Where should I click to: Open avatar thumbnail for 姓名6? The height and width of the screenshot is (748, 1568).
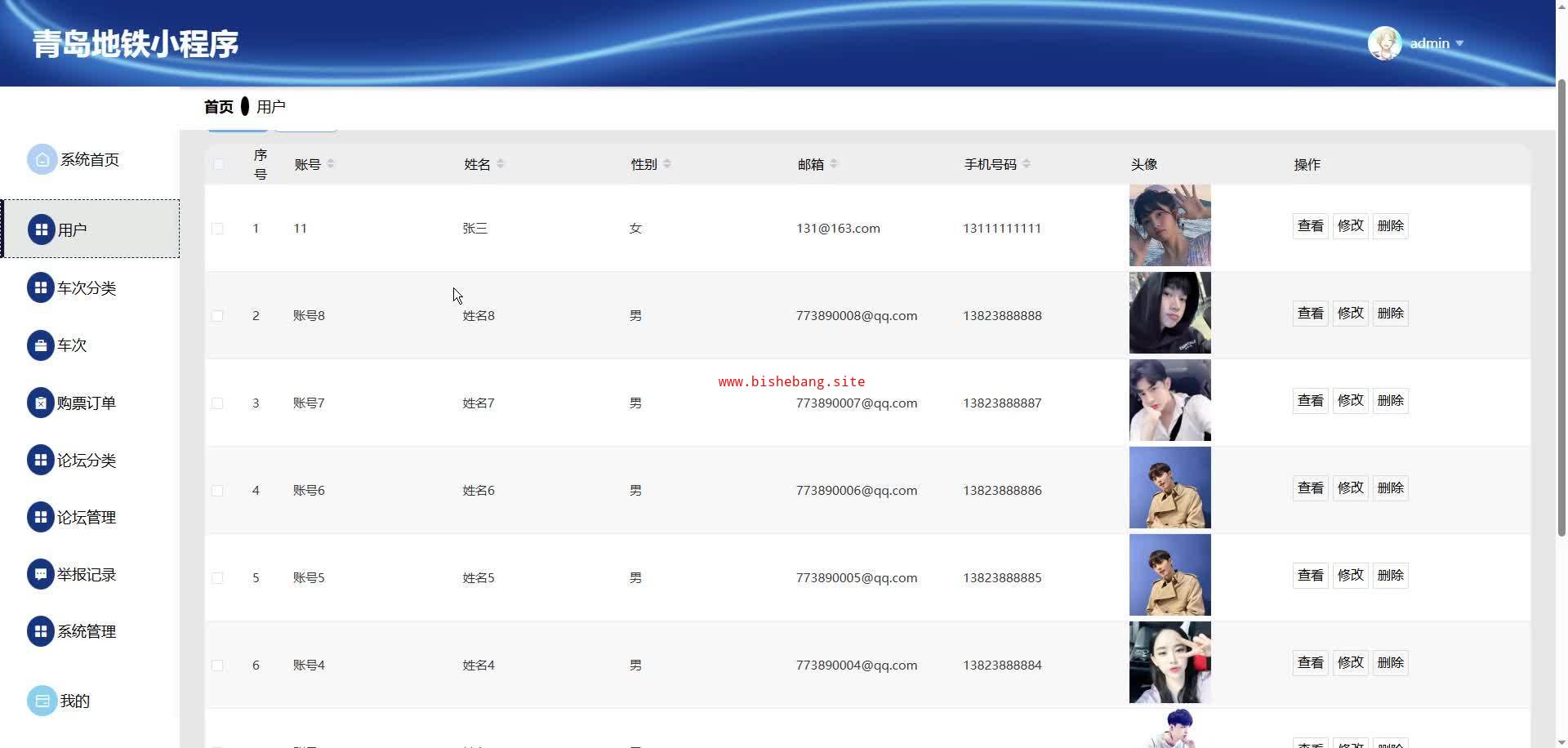1170,488
